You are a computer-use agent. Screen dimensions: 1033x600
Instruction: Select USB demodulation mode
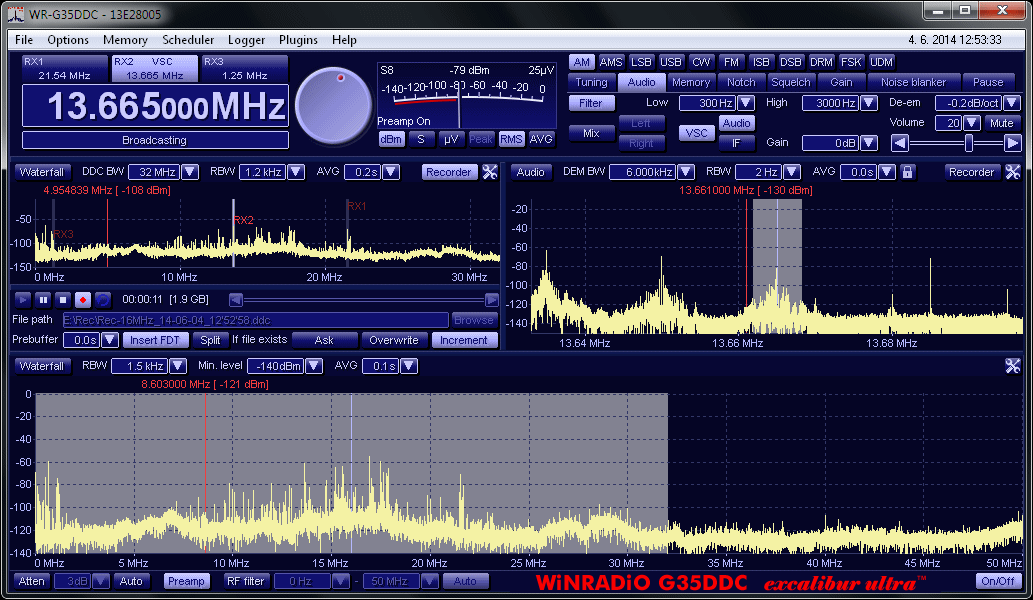pyautogui.click(x=671, y=62)
